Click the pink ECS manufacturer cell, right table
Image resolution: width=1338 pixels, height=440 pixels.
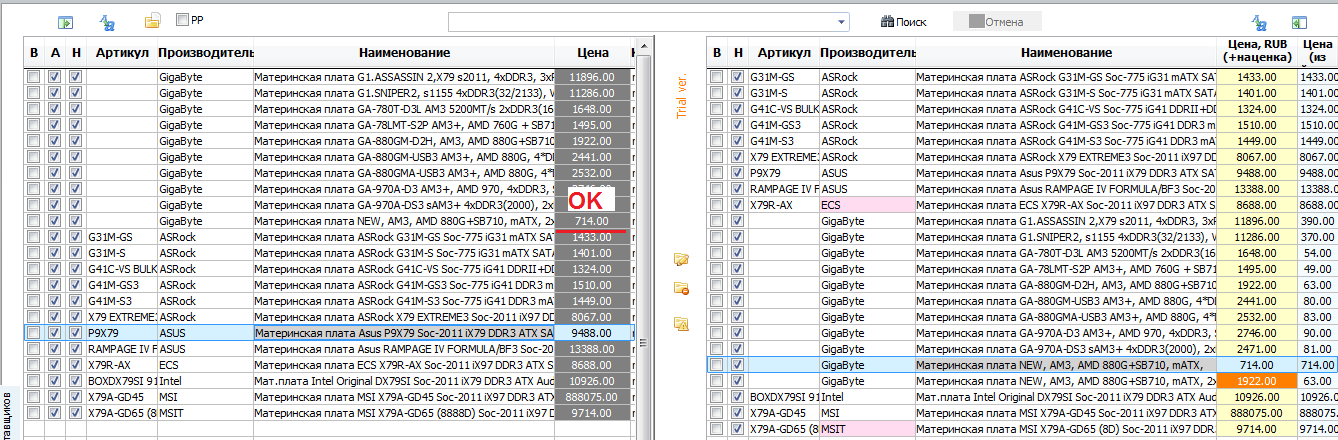(x=867, y=205)
